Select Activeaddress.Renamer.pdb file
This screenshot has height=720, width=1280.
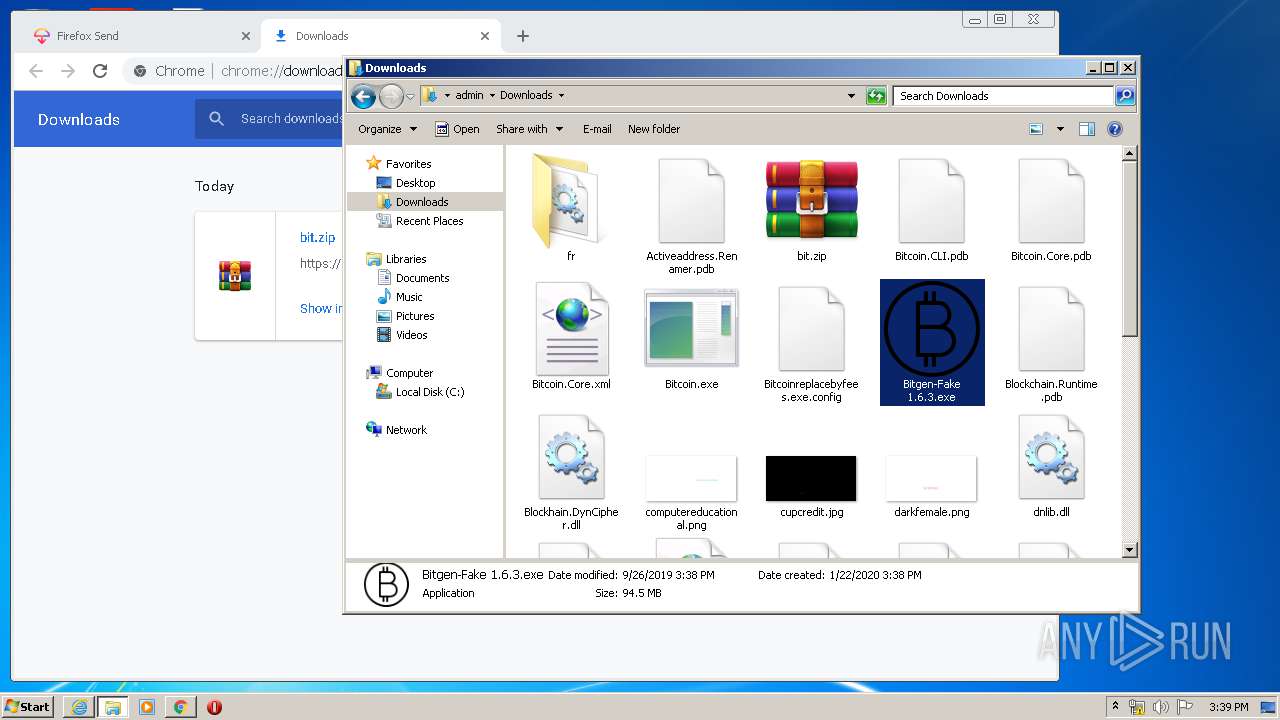(691, 216)
